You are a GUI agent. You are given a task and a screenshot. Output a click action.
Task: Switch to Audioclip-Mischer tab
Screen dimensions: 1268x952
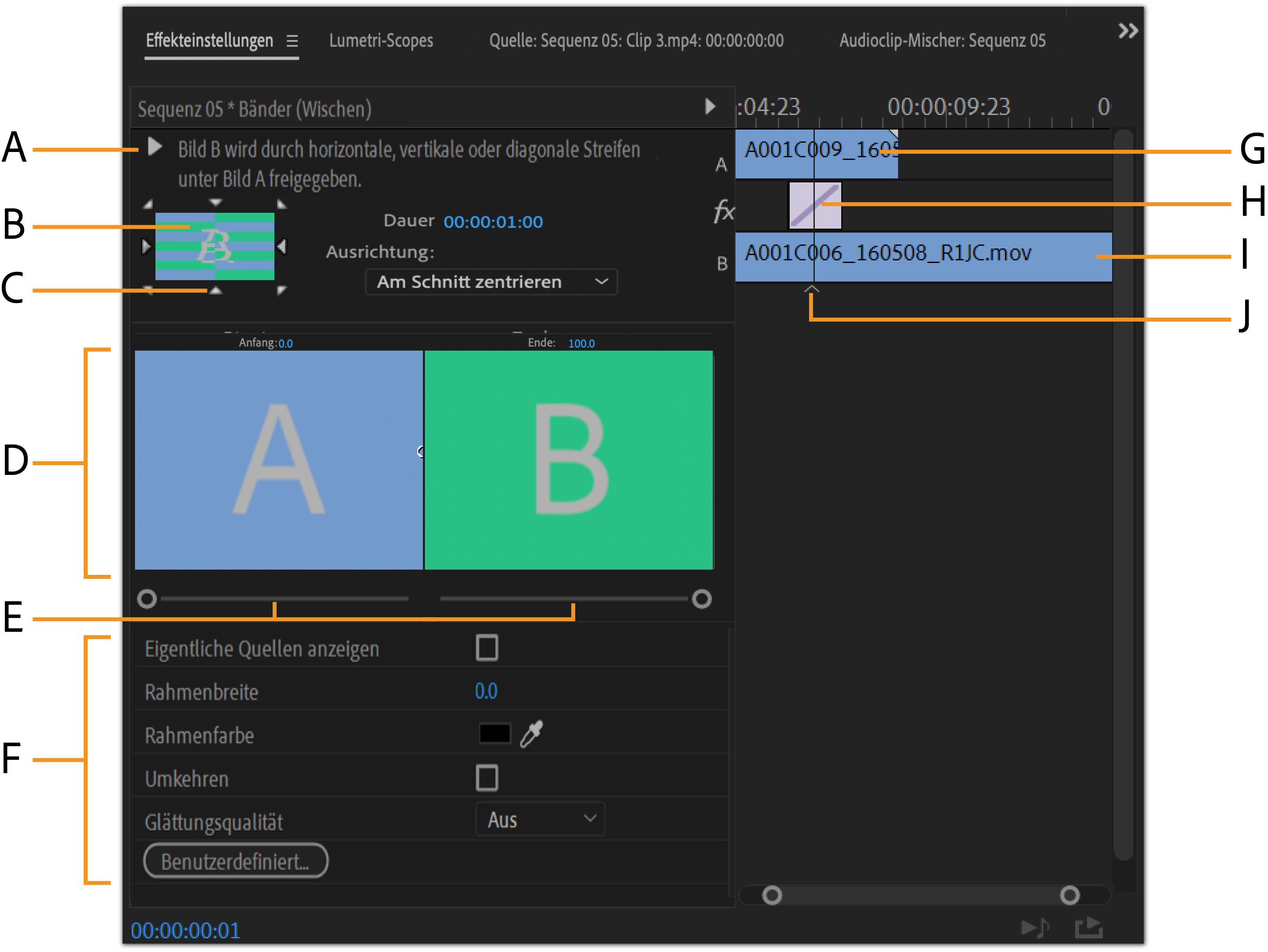click(942, 41)
